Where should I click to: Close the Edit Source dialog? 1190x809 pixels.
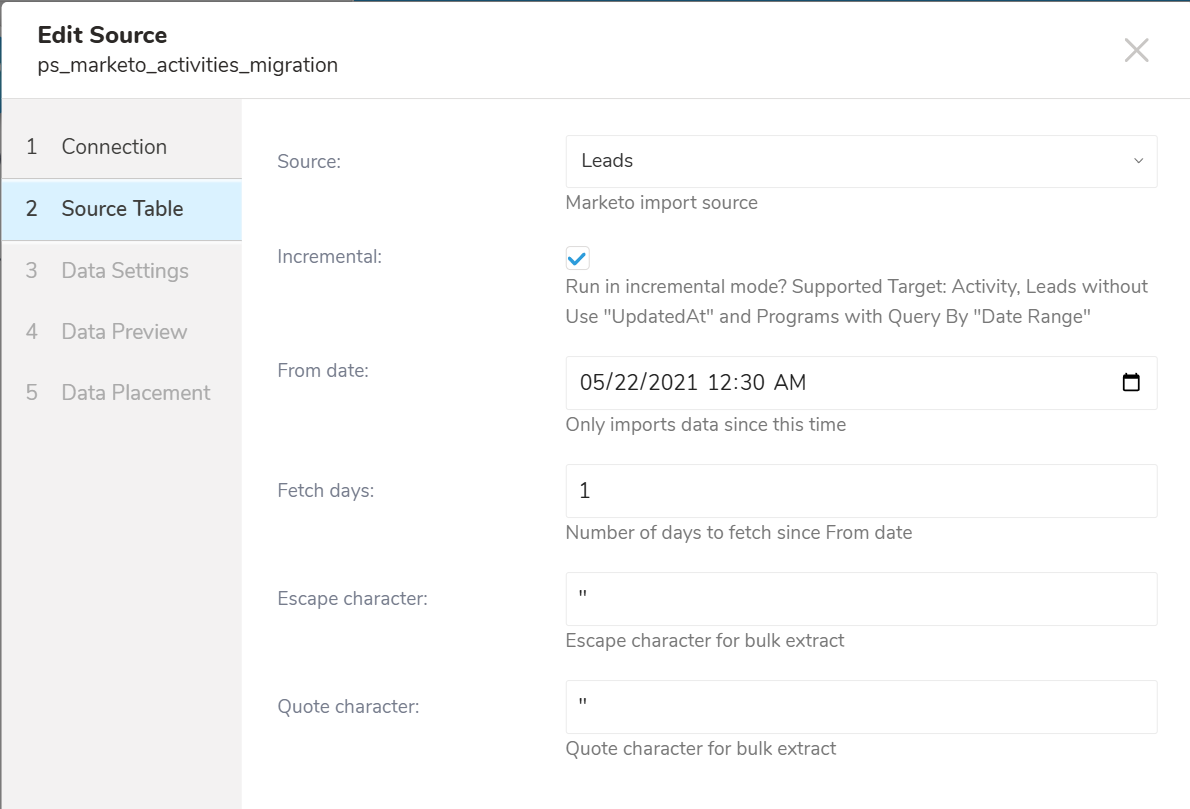(1136, 51)
